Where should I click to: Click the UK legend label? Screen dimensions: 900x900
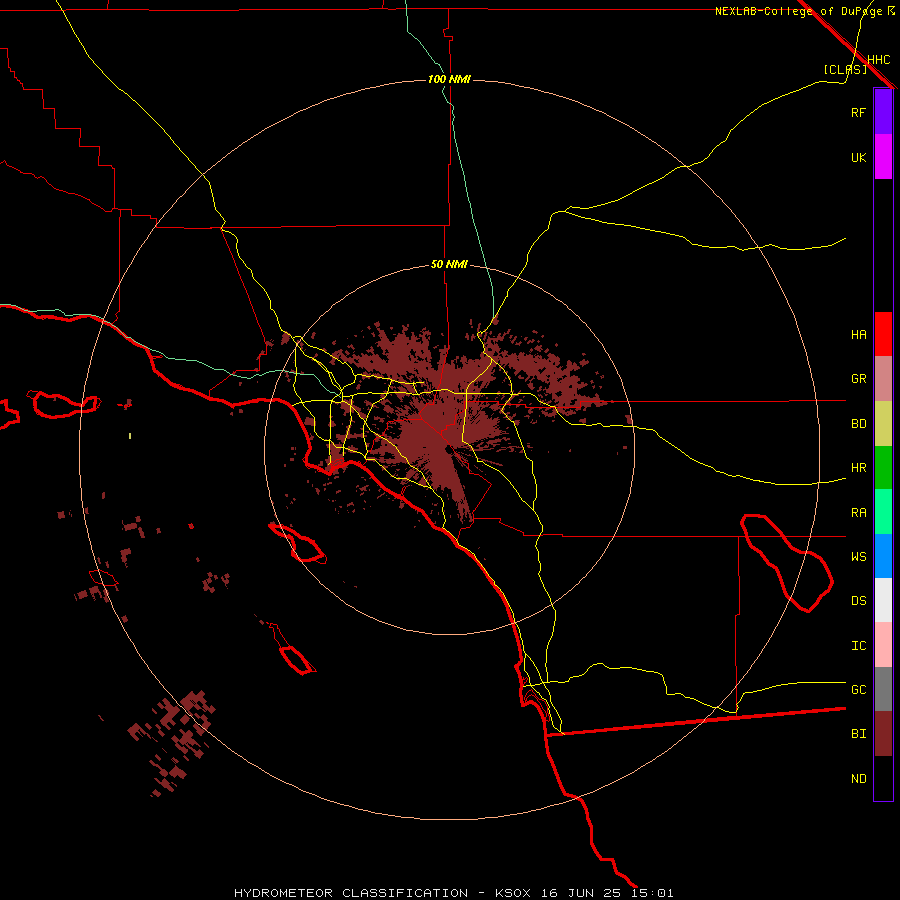(x=858, y=157)
